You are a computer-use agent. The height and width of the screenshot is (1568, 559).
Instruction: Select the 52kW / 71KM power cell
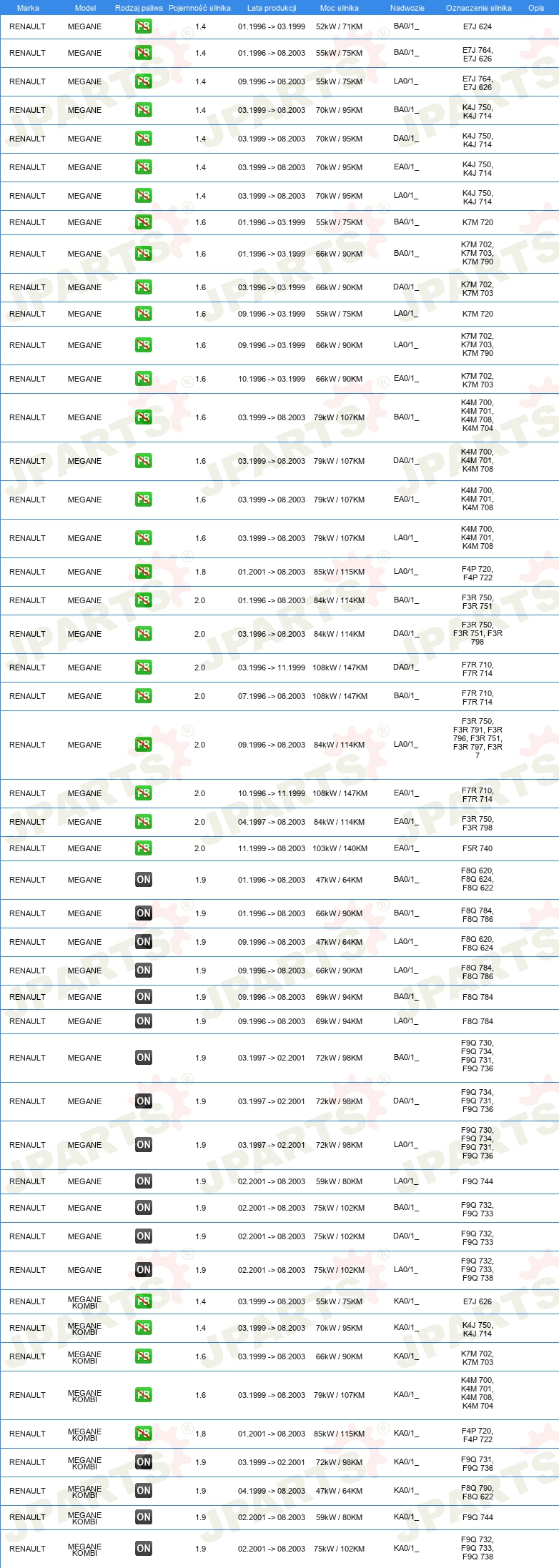pyautogui.click(x=340, y=26)
